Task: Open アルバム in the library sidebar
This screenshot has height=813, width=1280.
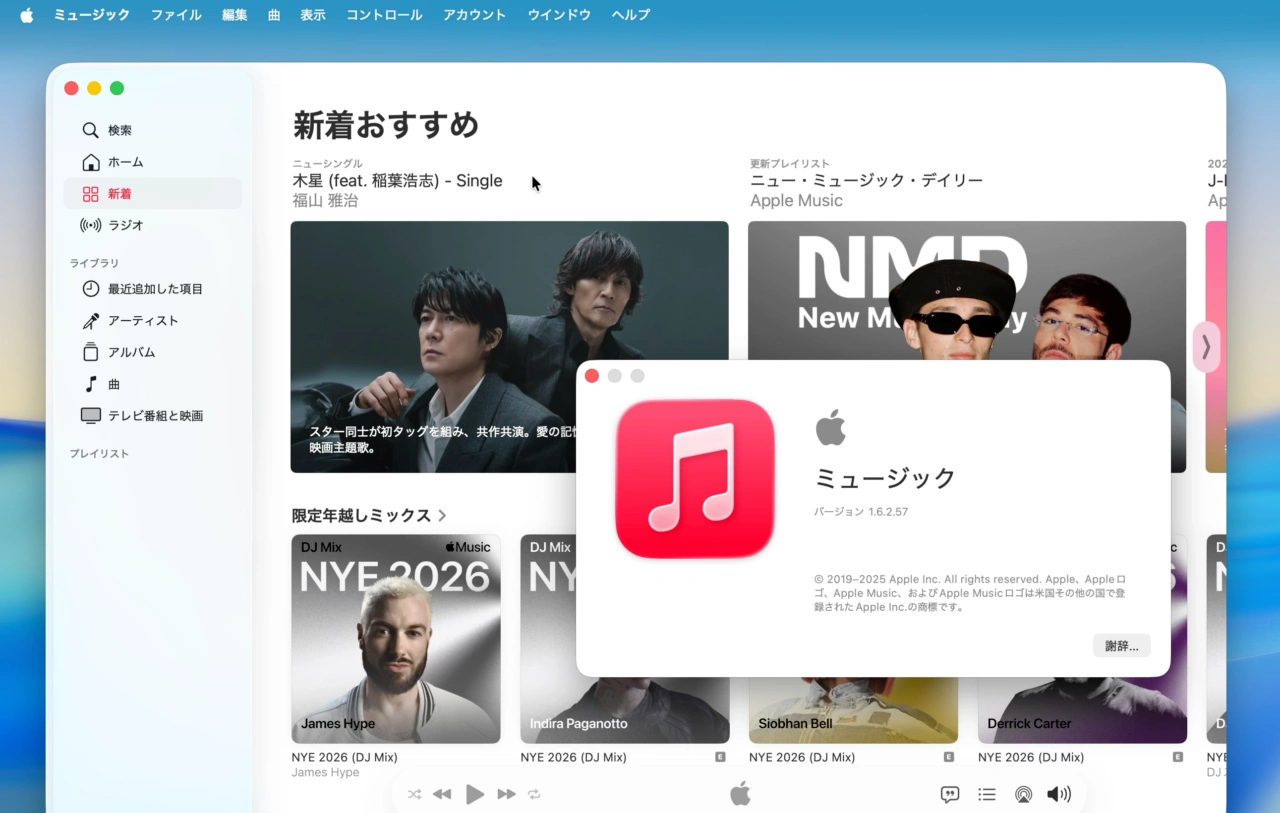Action: click(132, 352)
